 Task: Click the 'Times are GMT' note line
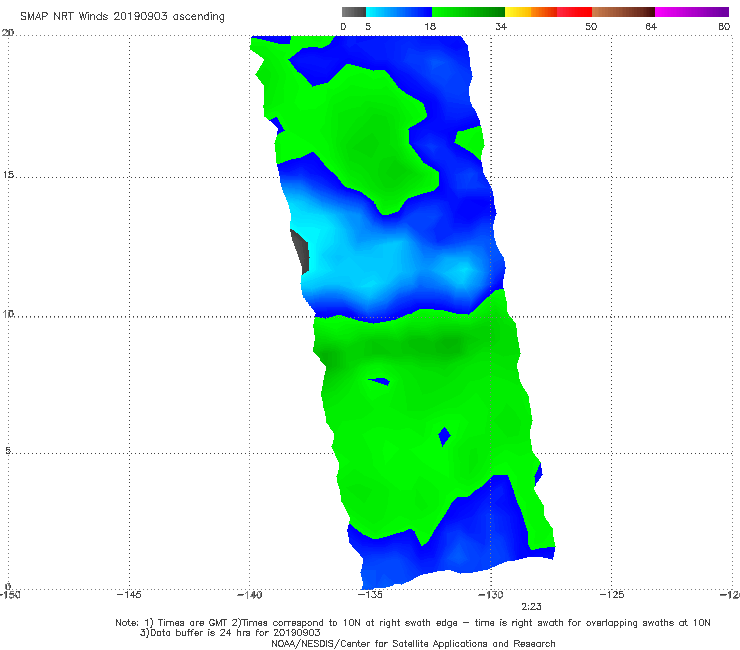pos(413,623)
